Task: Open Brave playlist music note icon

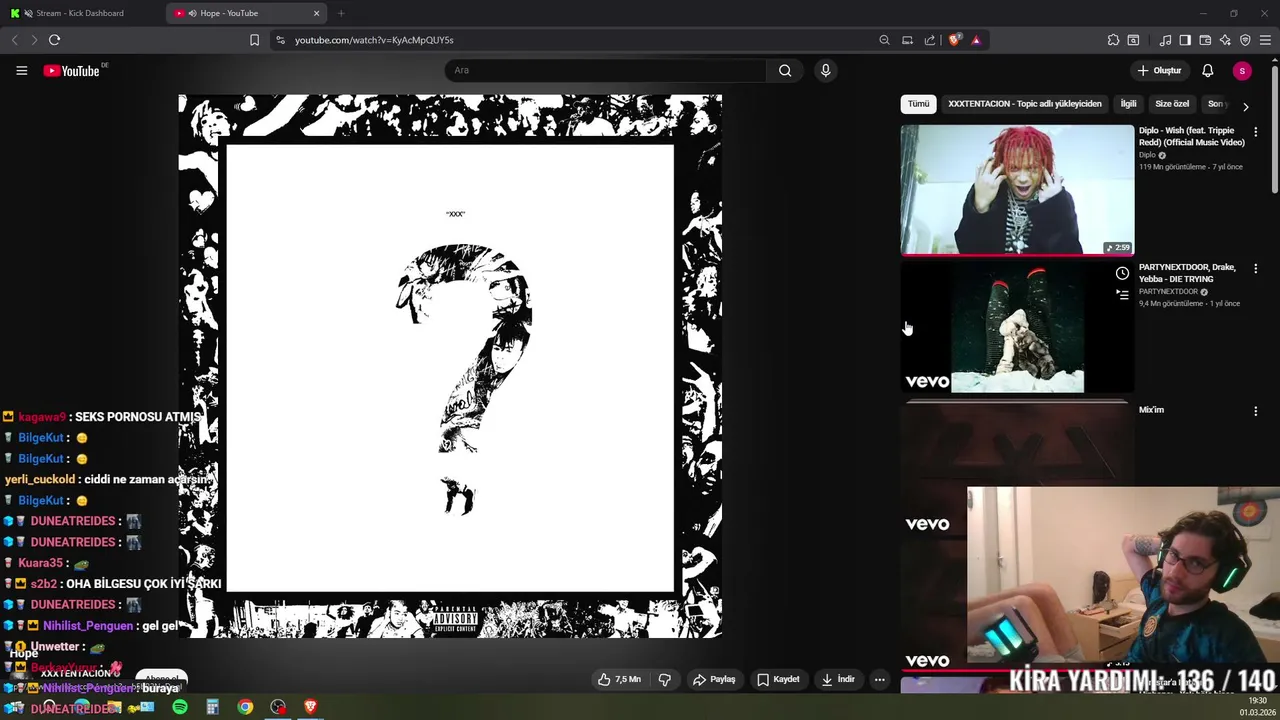Action: 1165,40
